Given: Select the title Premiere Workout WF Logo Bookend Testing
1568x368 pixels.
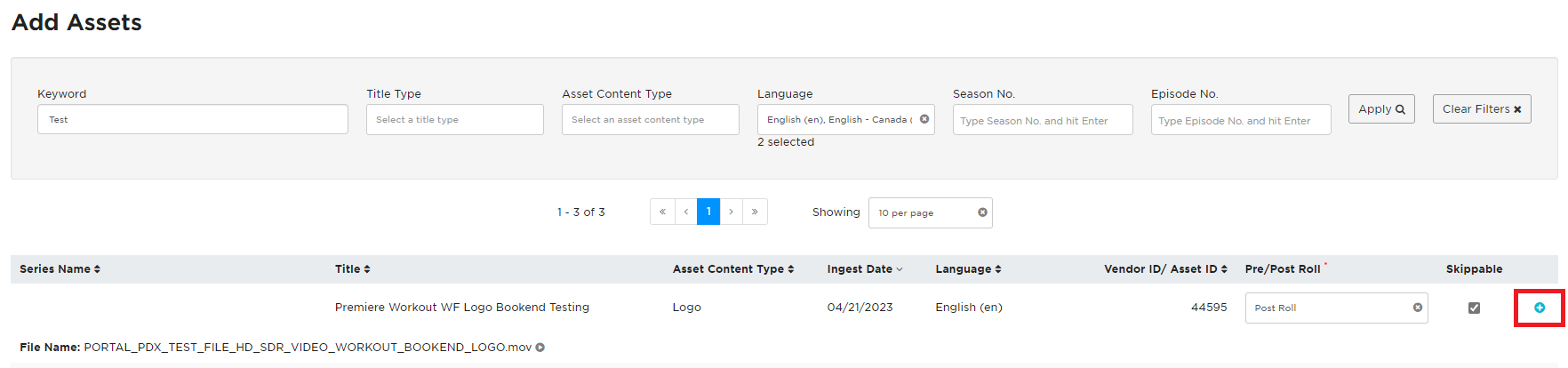Looking at the screenshot, I should (462, 308).
